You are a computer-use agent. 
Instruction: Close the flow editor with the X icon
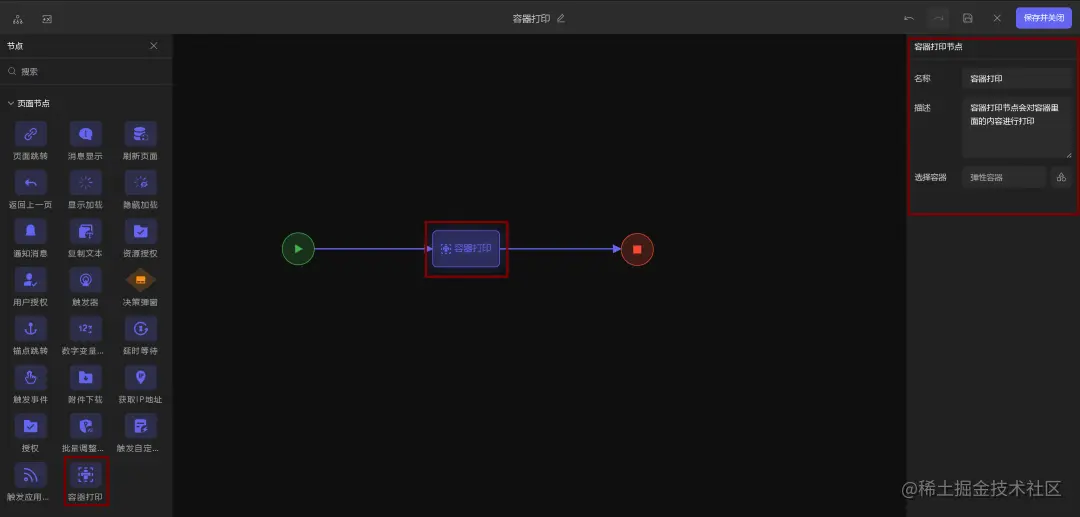pyautogui.click(x=997, y=19)
